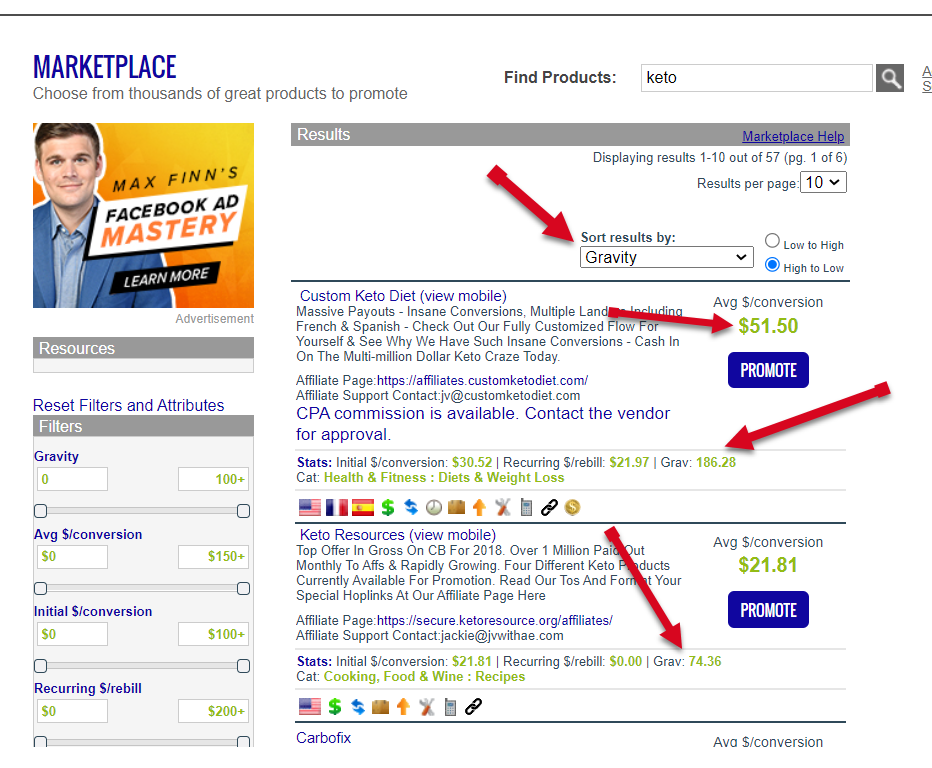Click the Gravity minimum value field
This screenshot has height=768, width=932.
click(72, 479)
